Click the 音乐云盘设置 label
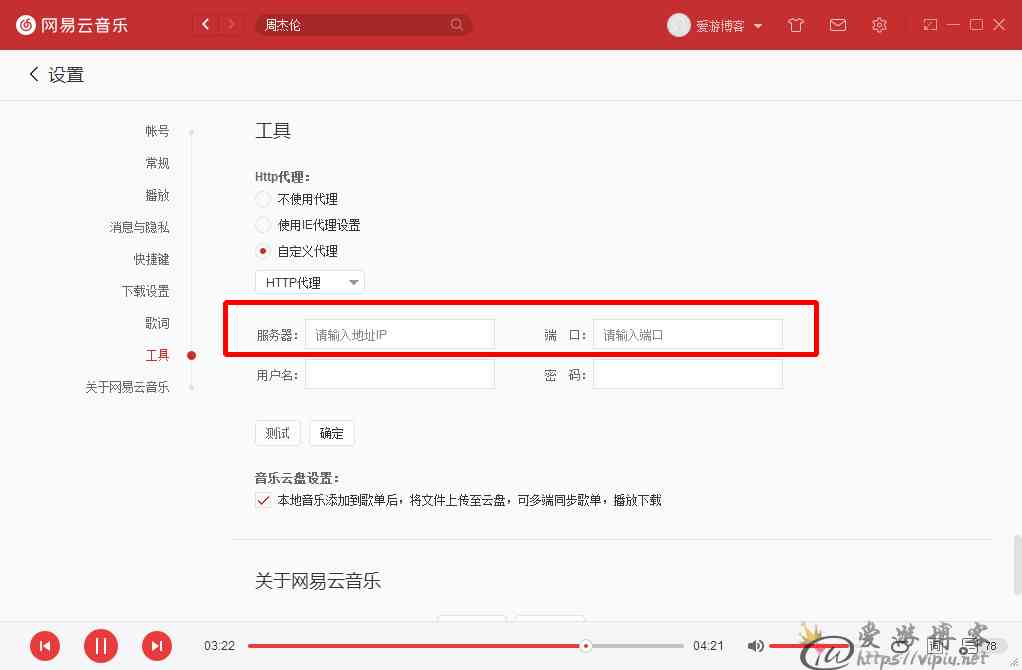This screenshot has height=670, width=1022. pos(297,478)
